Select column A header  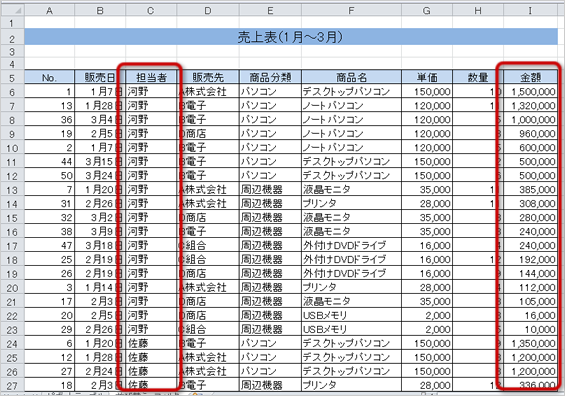(x=49, y=10)
